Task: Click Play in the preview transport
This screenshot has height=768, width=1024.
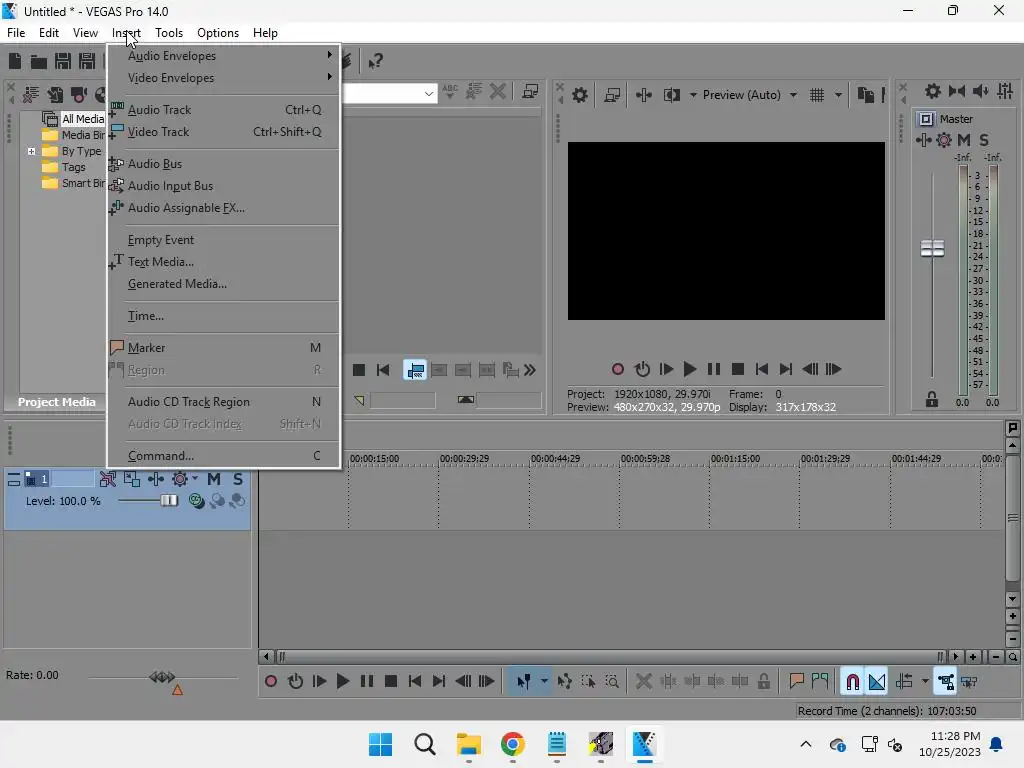Action: pos(689,369)
